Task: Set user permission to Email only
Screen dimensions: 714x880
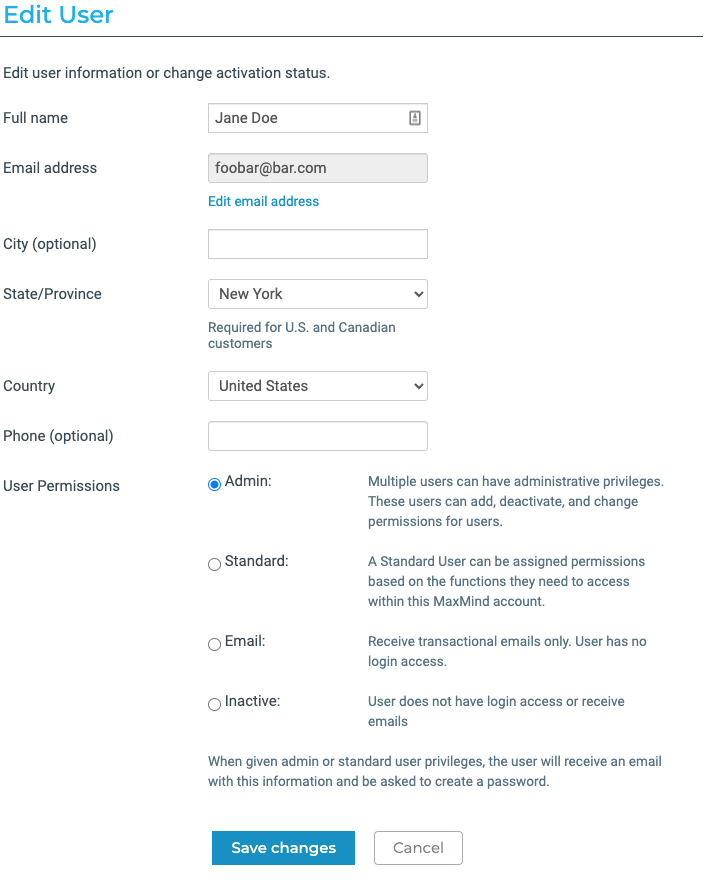Action: pos(214,645)
